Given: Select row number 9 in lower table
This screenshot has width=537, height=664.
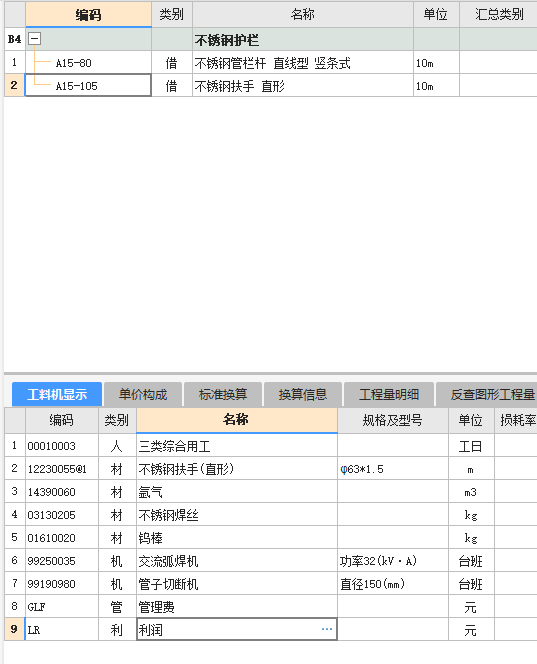Looking at the screenshot, I should tap(14, 629).
